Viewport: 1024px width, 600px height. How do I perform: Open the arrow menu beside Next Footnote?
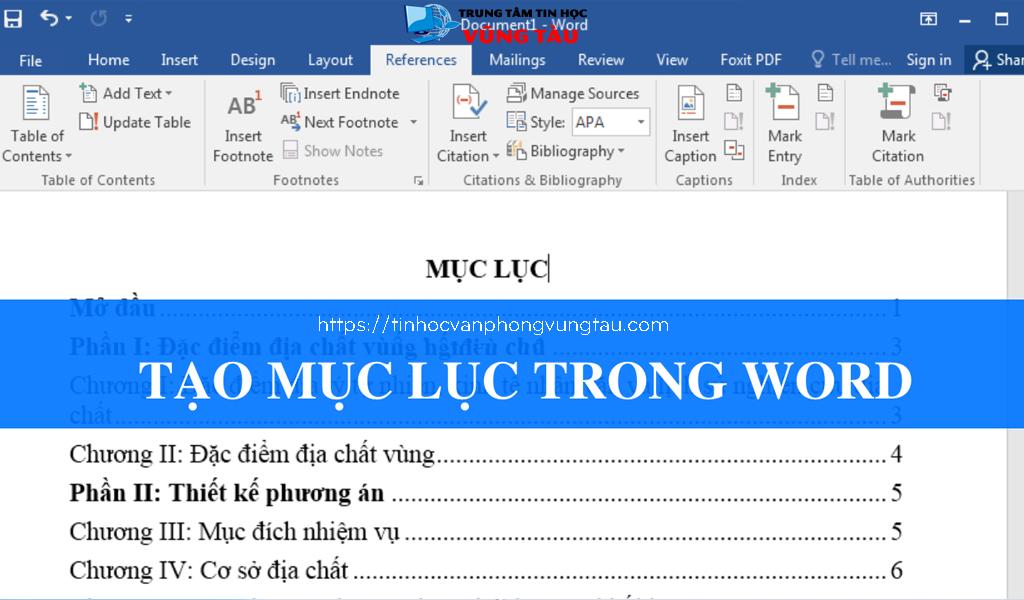(x=413, y=122)
